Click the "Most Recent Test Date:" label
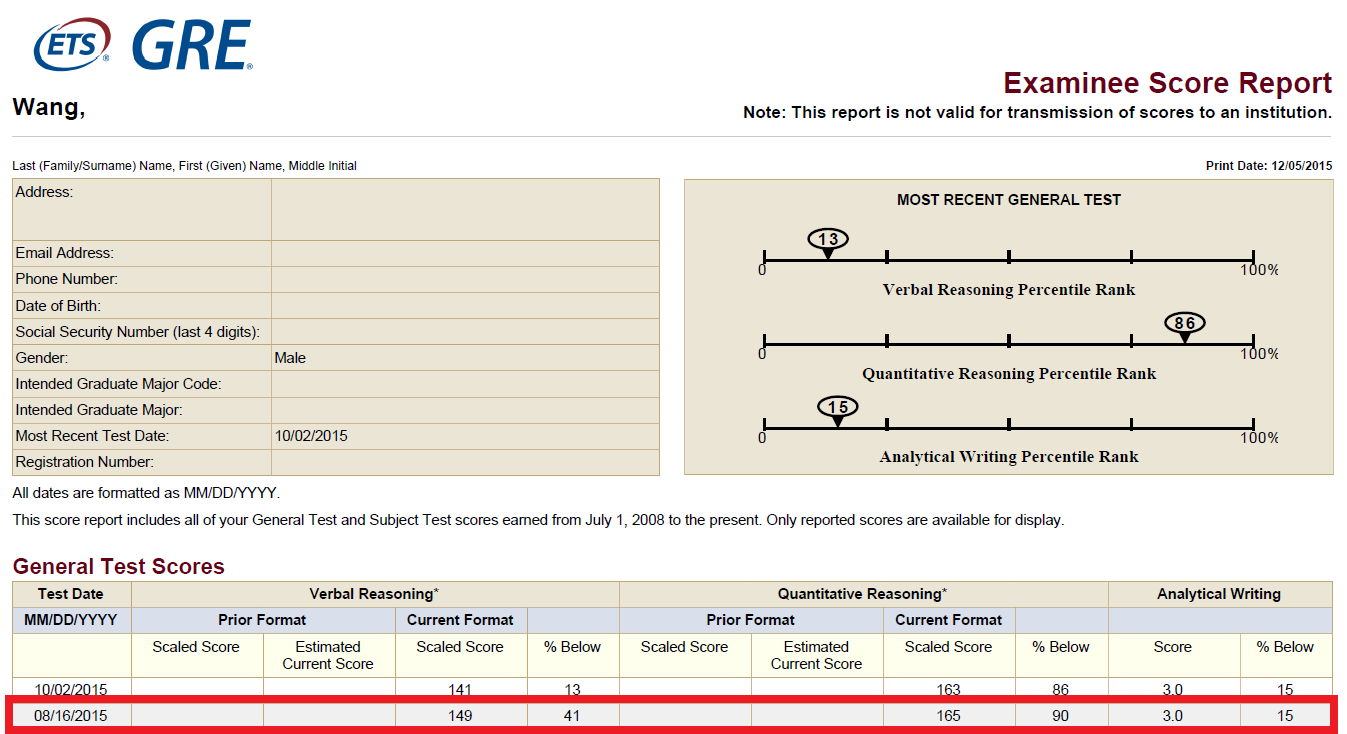 pos(92,436)
